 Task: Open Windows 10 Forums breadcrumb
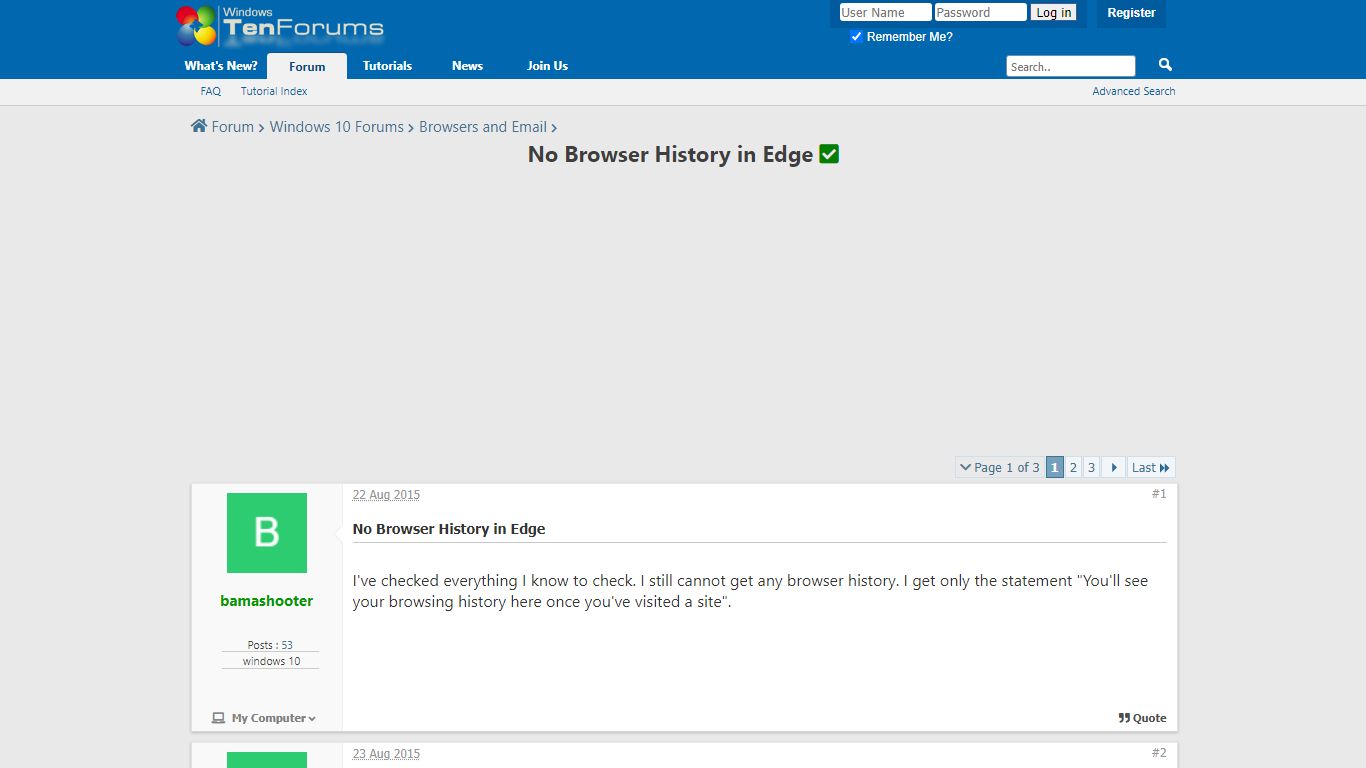tap(337, 127)
